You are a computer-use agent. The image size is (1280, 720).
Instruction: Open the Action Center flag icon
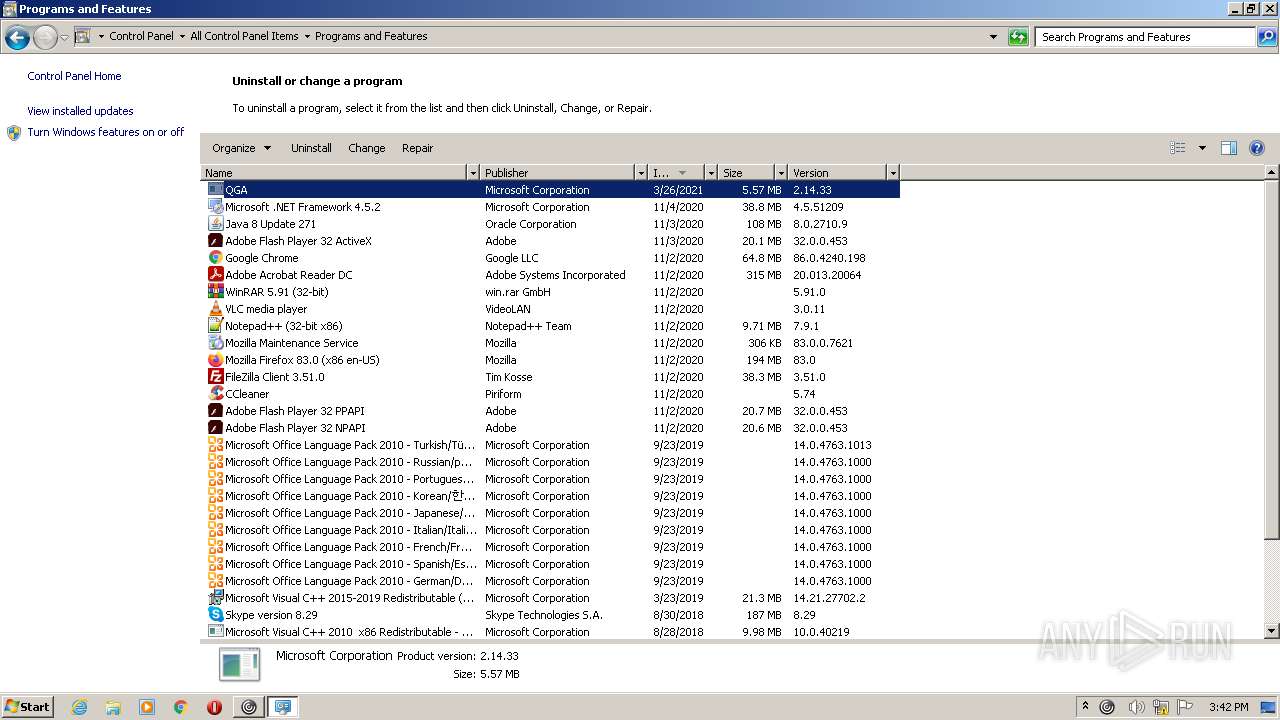(x=1186, y=707)
